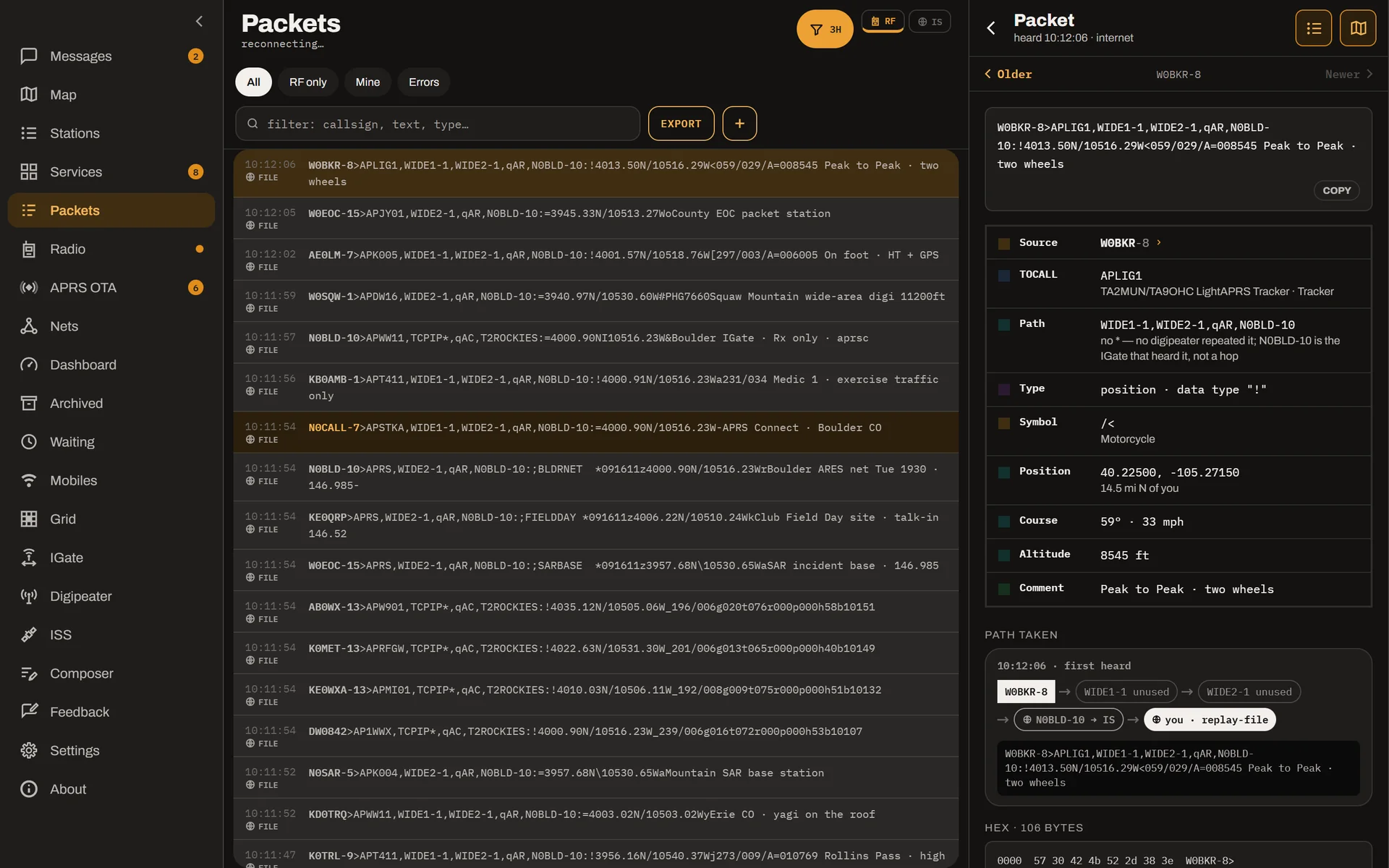Open the 3H time range filter
1389x868 pixels.
point(825,29)
